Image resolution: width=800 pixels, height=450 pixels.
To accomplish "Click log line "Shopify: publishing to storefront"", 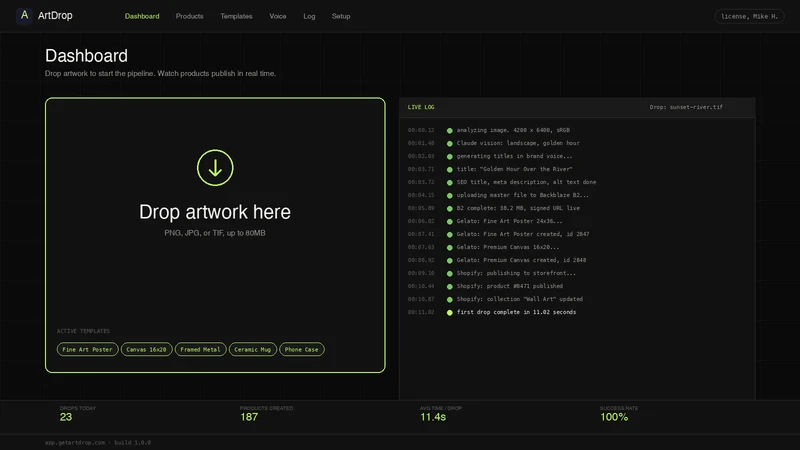I will coord(516,273).
